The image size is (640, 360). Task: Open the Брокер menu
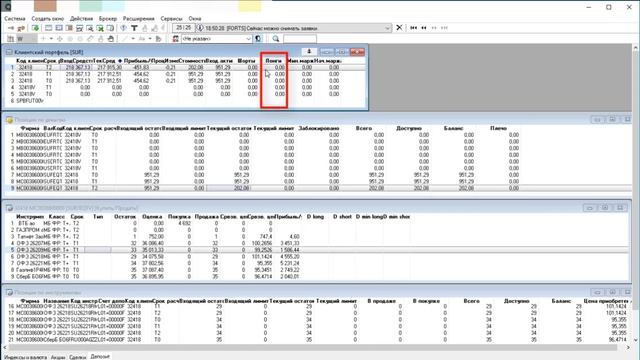coord(108,18)
